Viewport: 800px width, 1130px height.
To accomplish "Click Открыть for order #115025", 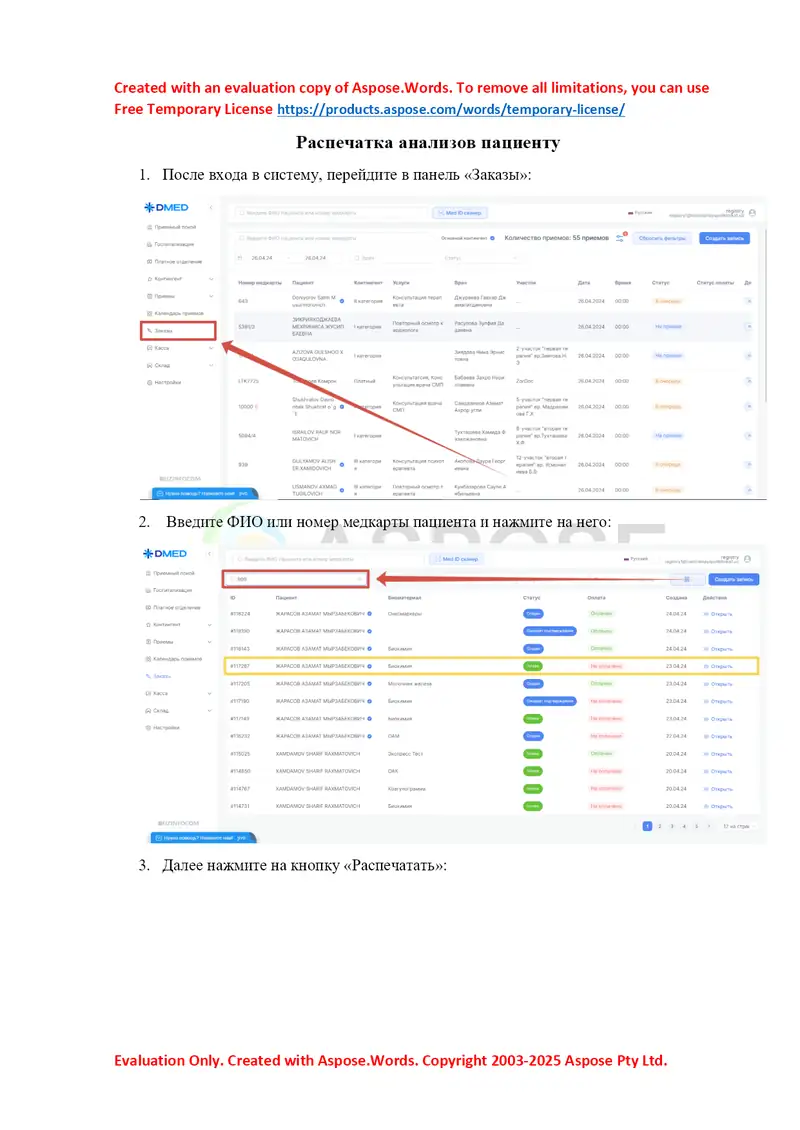I will point(718,754).
